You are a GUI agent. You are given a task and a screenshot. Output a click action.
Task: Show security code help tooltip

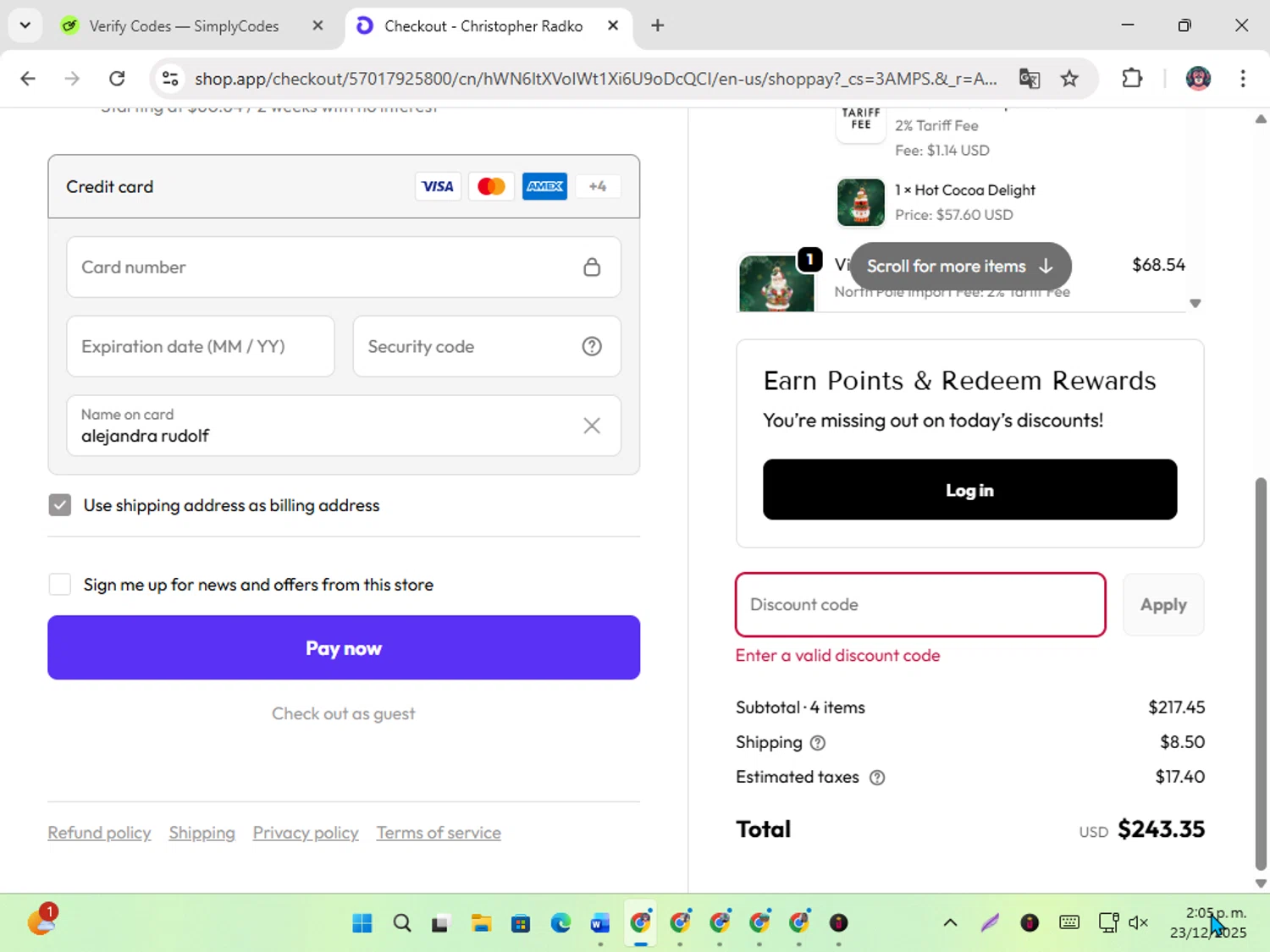[592, 346]
